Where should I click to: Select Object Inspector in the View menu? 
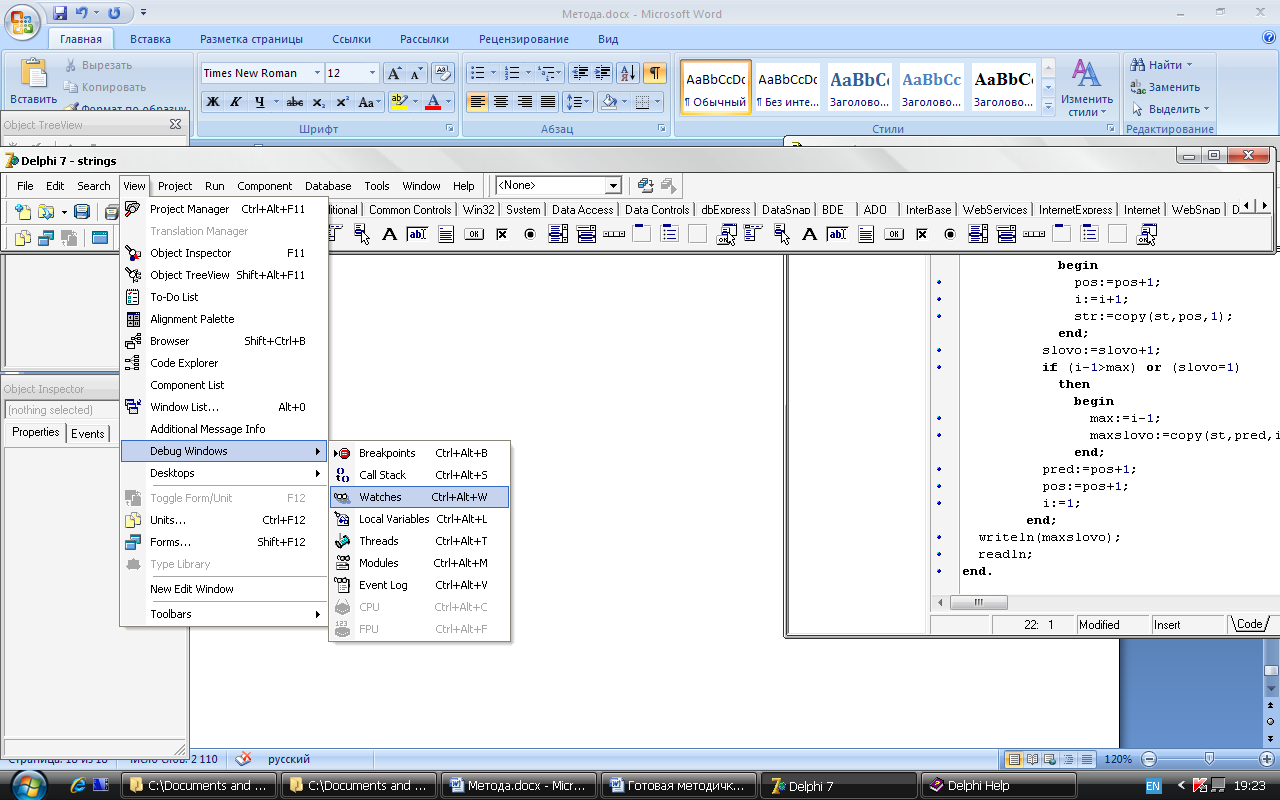(x=225, y=253)
